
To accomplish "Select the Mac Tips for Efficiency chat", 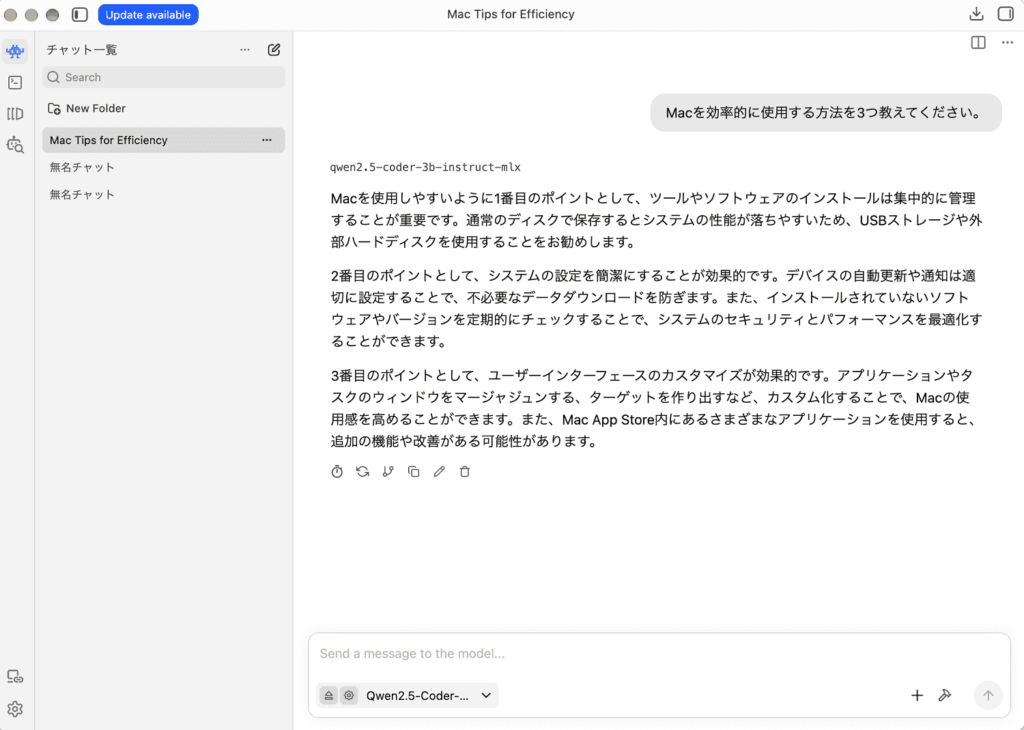I will coord(163,140).
